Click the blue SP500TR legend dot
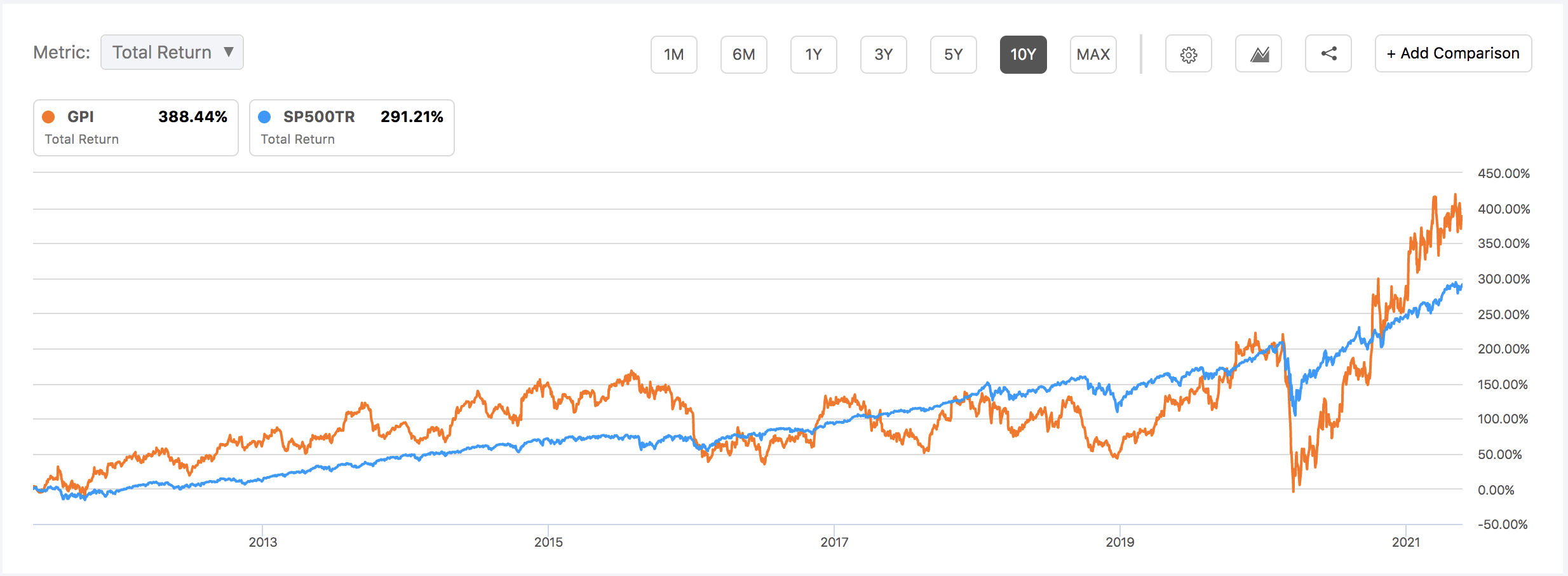 (x=264, y=117)
